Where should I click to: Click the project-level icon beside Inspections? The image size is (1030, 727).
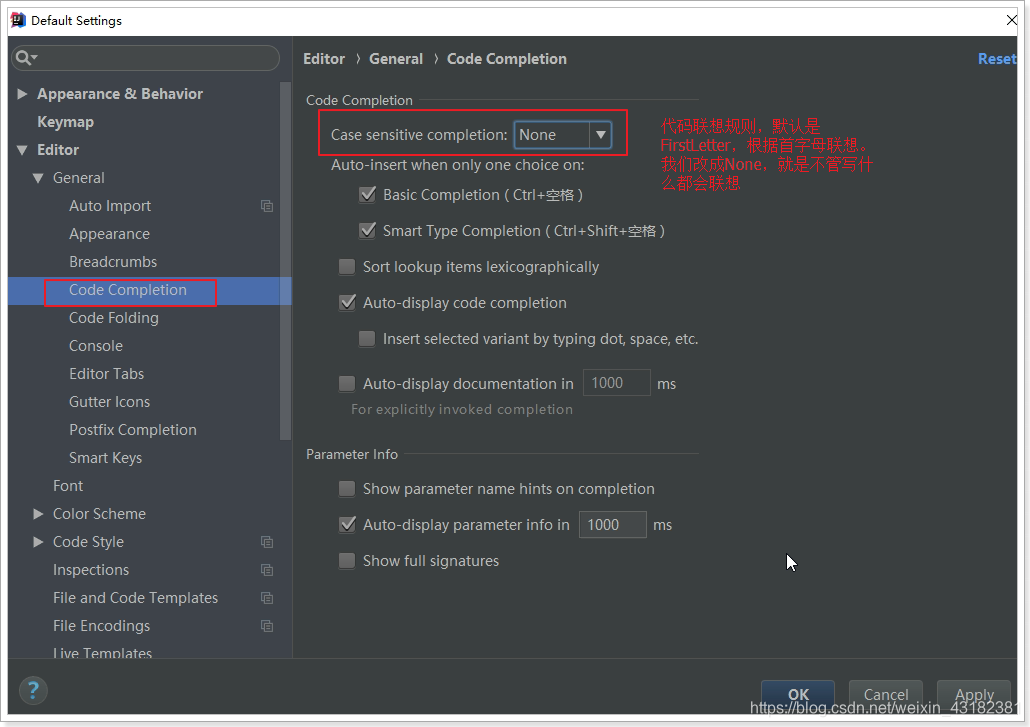pyautogui.click(x=267, y=570)
